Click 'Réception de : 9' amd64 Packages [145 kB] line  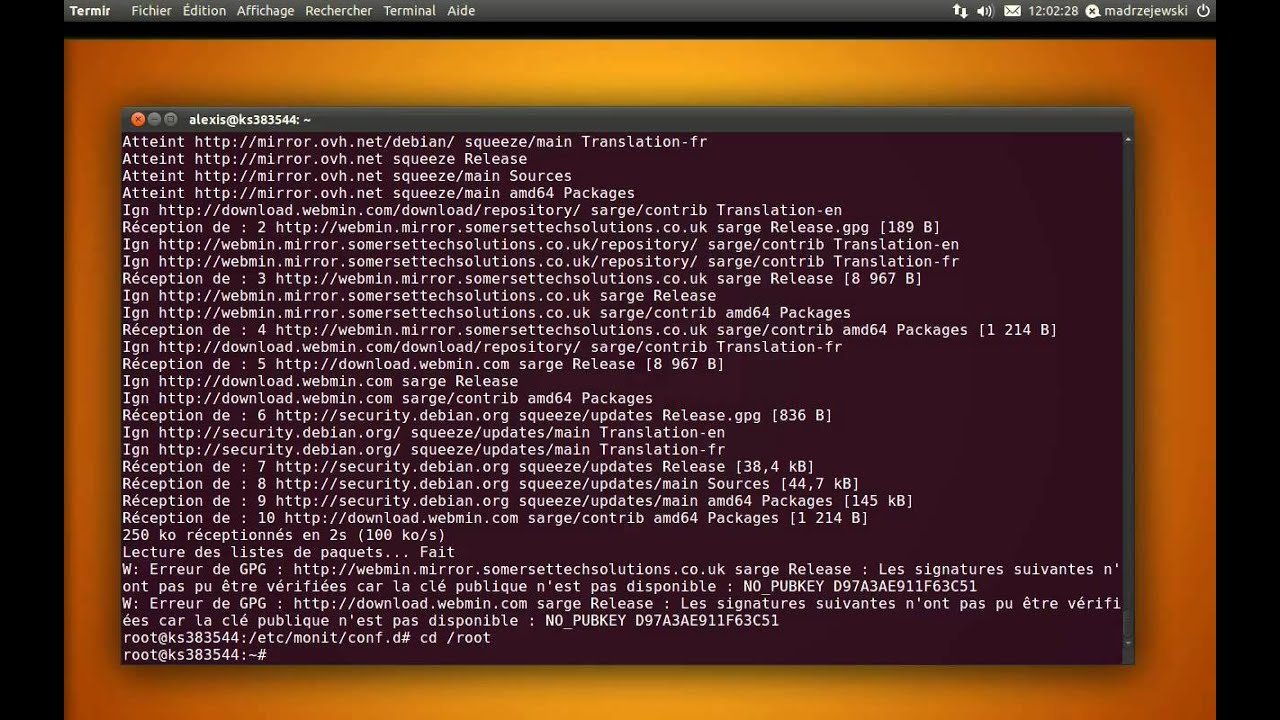pos(518,501)
